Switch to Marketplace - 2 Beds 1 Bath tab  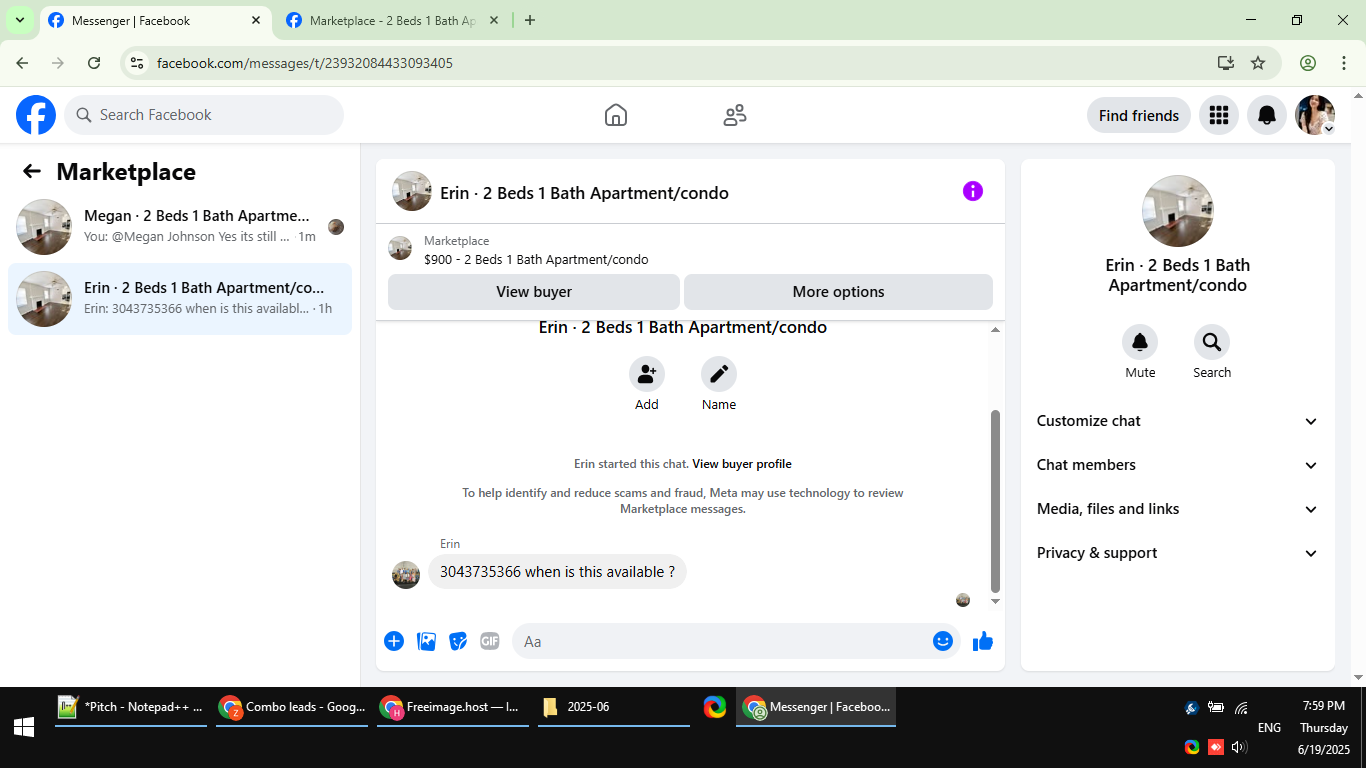click(x=393, y=21)
